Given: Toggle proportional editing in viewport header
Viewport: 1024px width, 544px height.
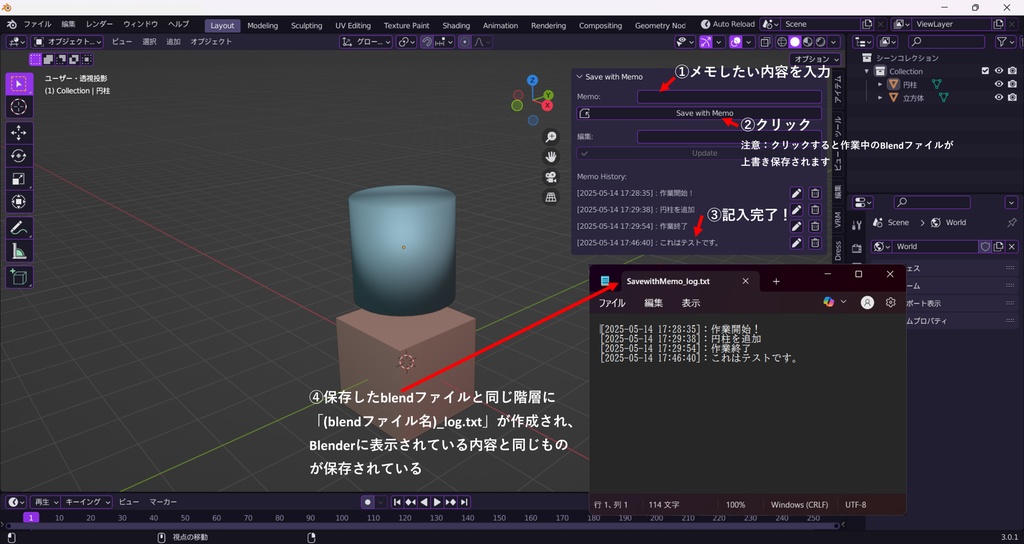Looking at the screenshot, I should 464,42.
